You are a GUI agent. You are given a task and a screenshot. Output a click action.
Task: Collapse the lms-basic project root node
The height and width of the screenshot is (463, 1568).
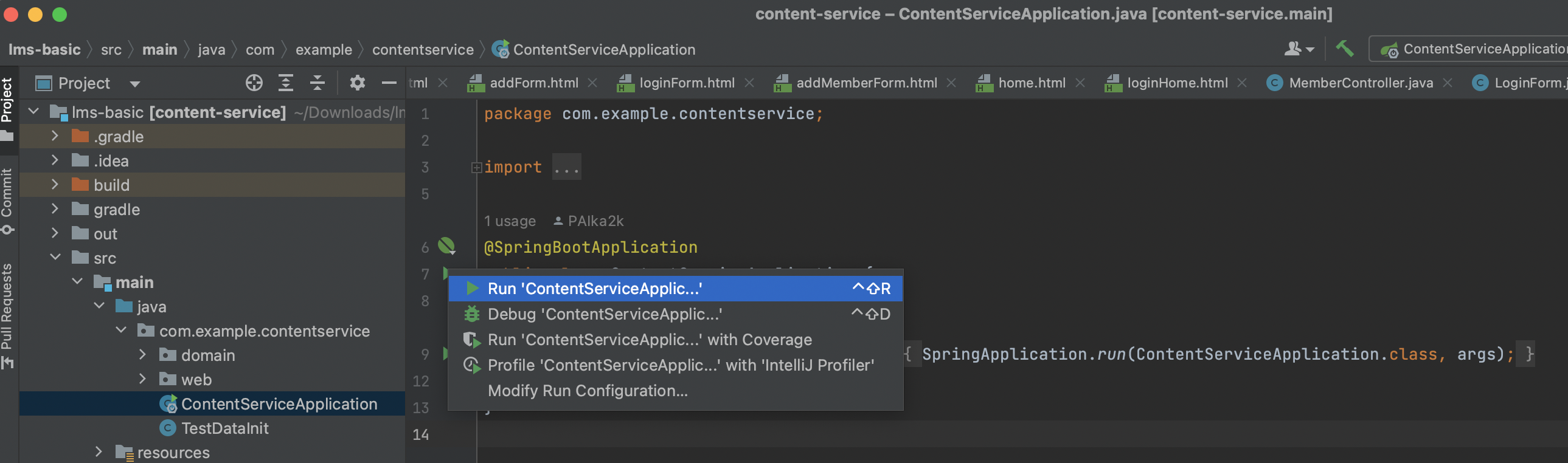(x=34, y=111)
